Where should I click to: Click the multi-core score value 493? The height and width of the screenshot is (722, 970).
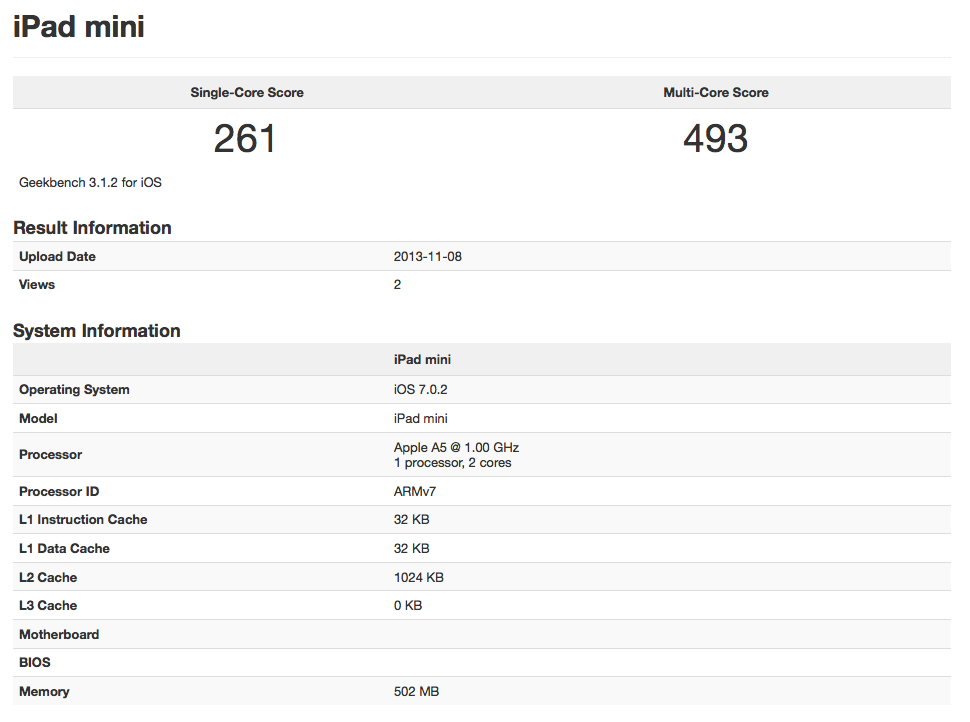[716, 139]
